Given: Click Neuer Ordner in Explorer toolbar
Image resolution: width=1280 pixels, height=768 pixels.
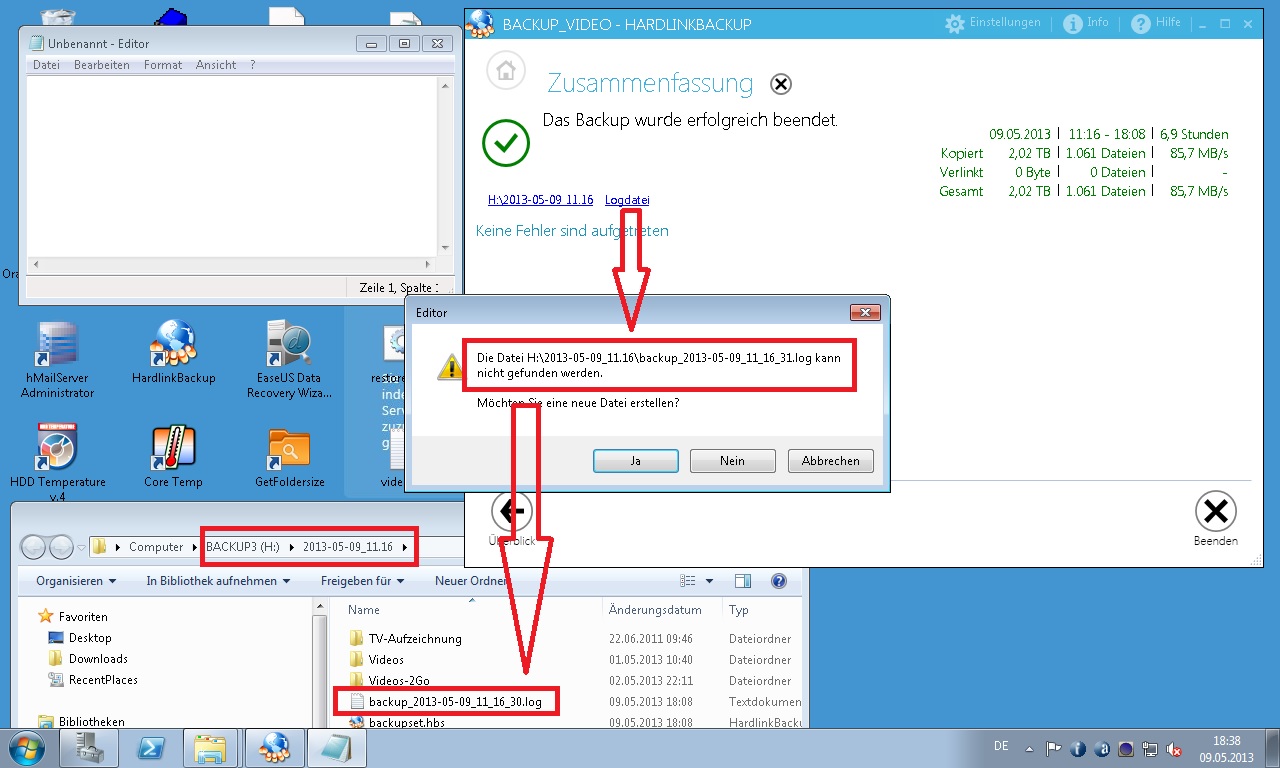Looking at the screenshot, I should pyautogui.click(x=471, y=581).
